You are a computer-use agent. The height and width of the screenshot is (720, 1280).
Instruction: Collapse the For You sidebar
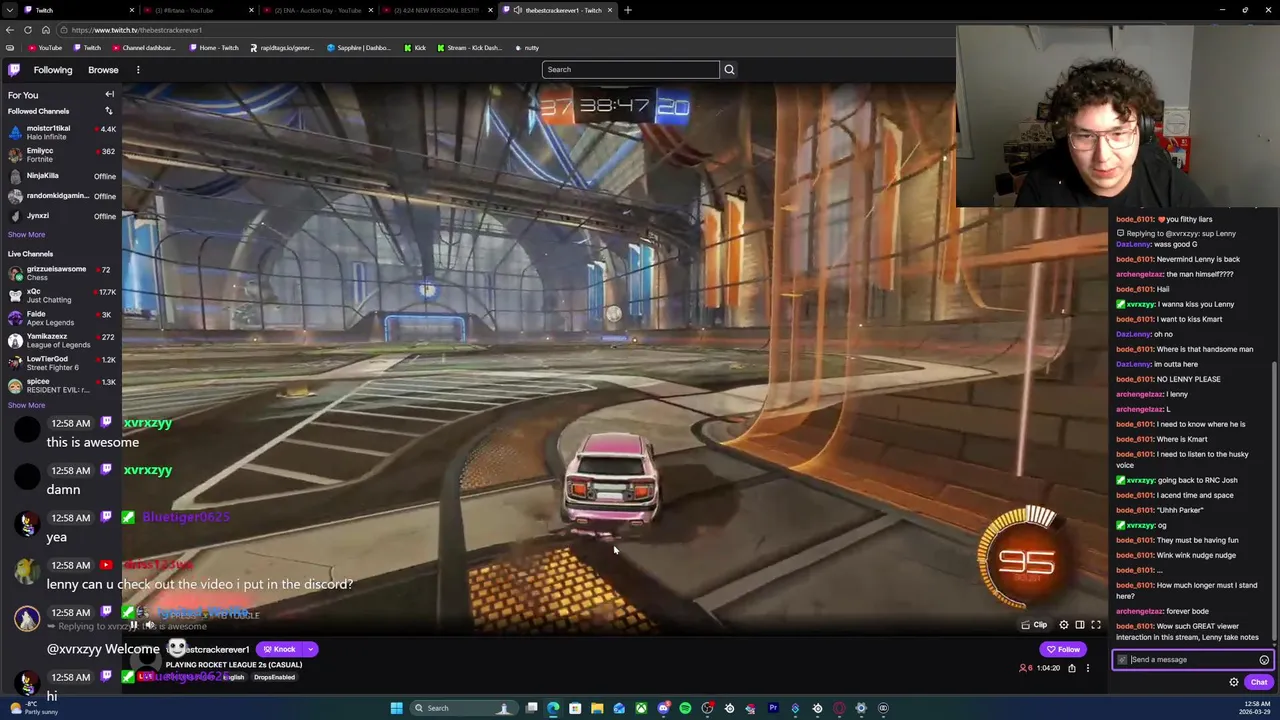pos(109,95)
